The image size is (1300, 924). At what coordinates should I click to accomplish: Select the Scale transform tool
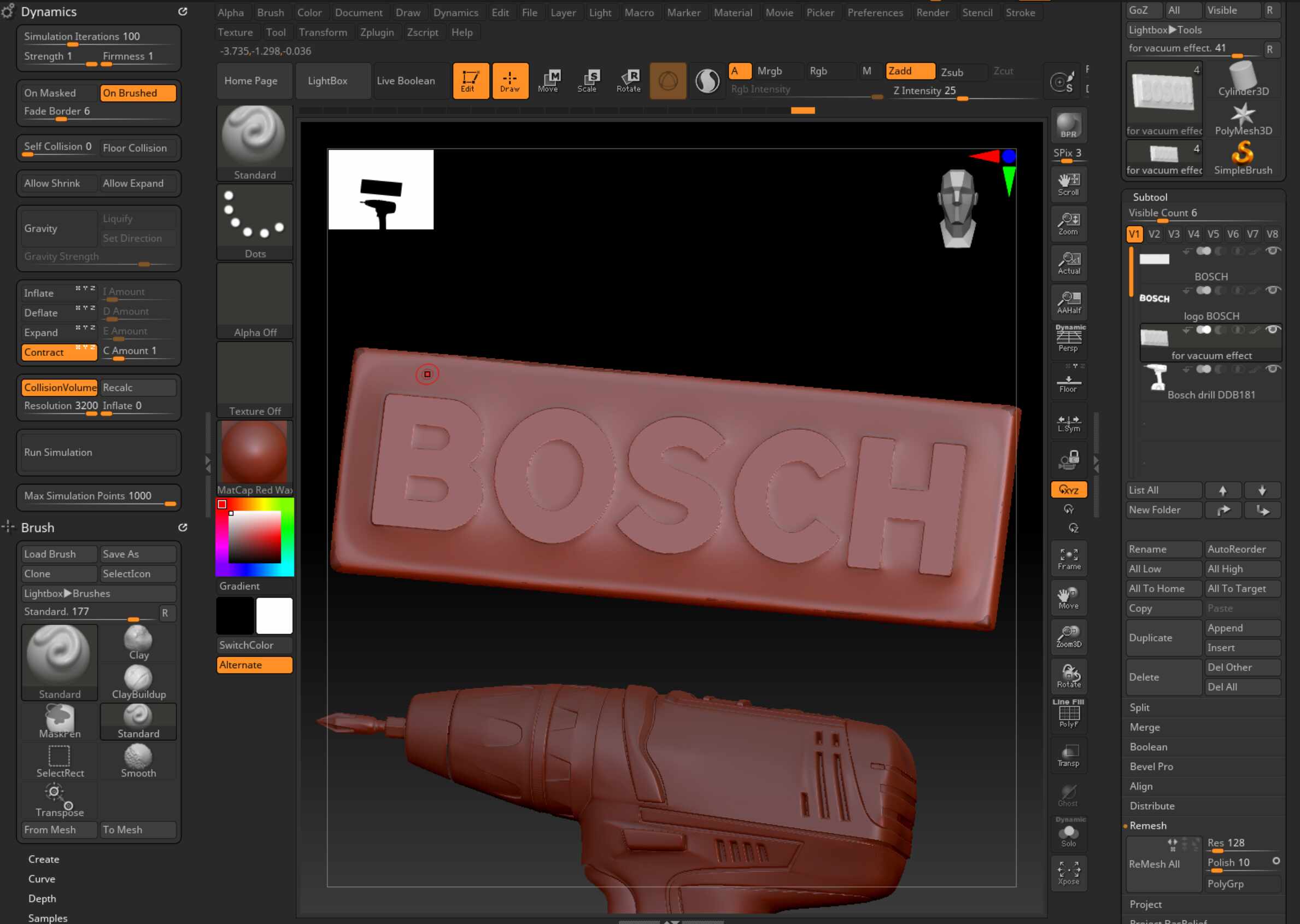click(x=588, y=81)
